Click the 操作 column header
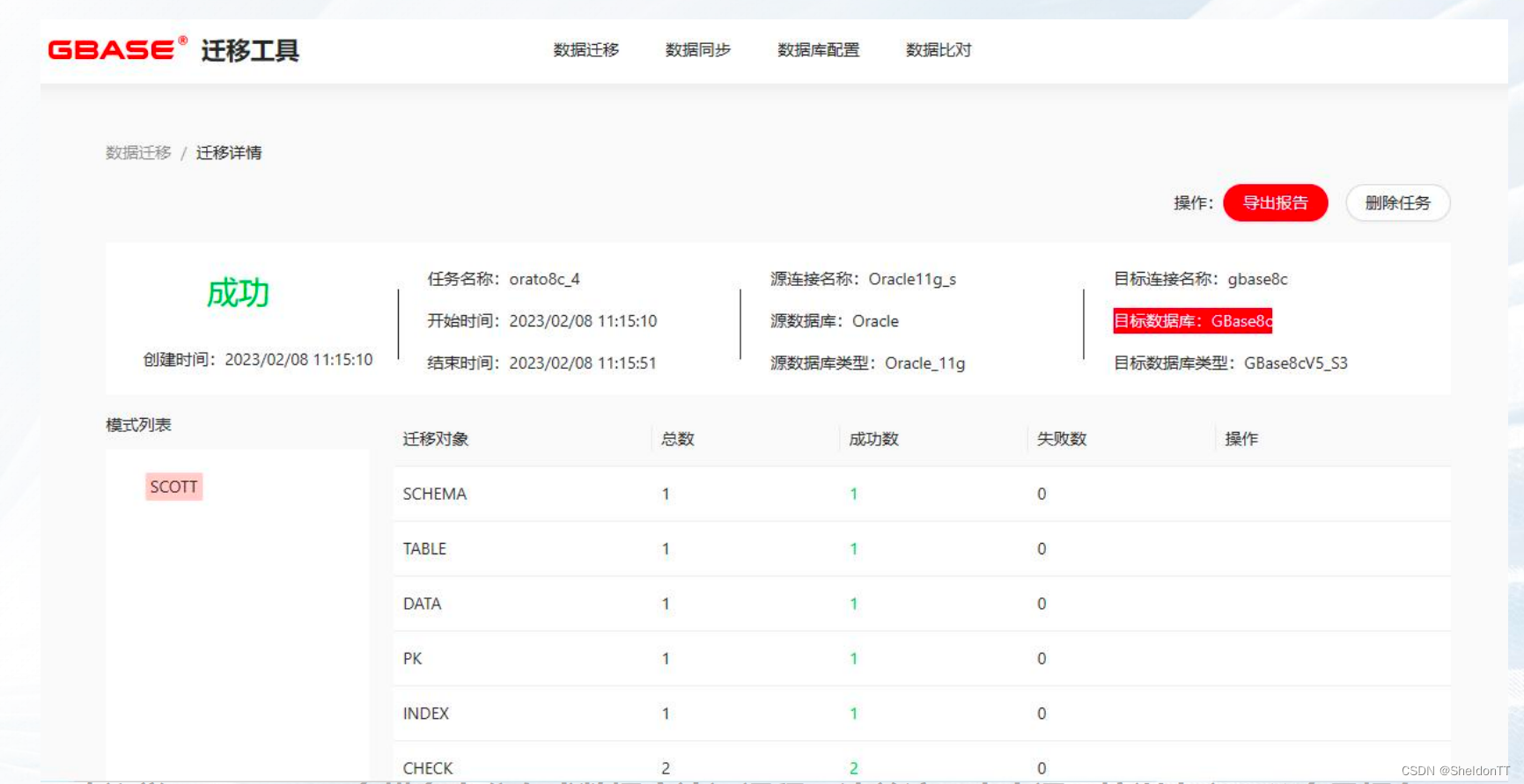The width and height of the screenshot is (1524, 784). point(1241,439)
